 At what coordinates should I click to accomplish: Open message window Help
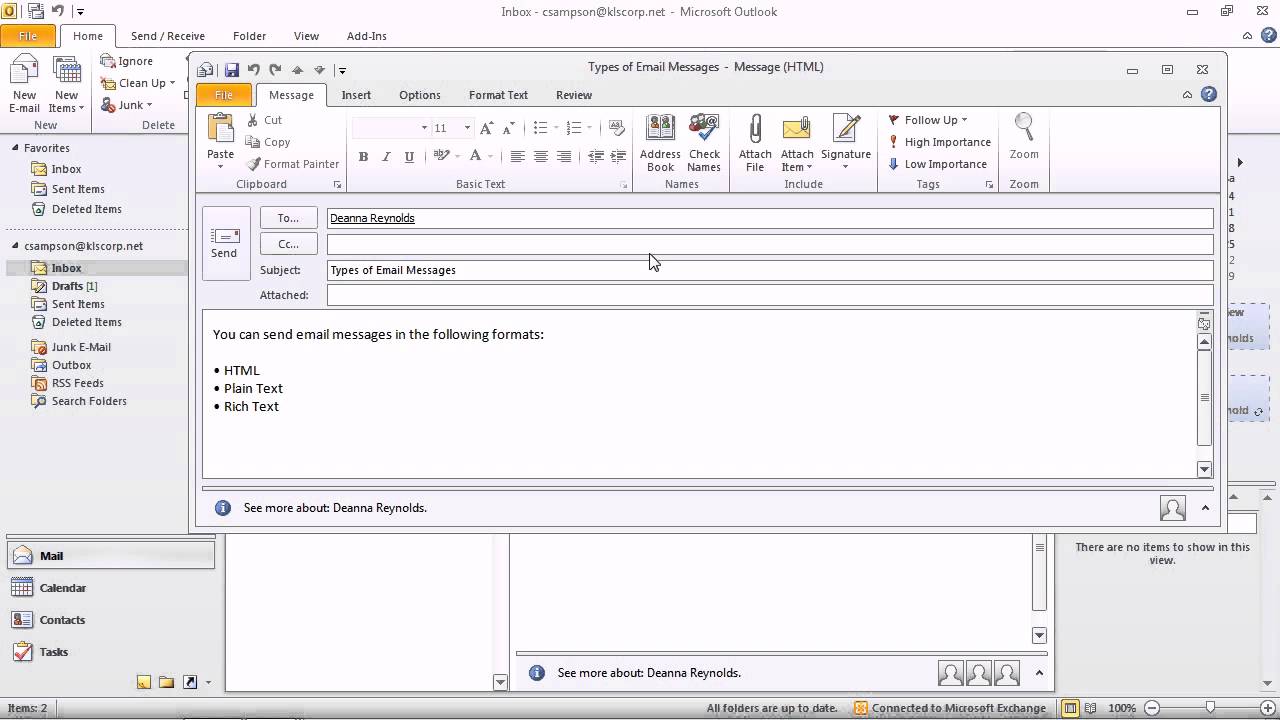point(1209,95)
